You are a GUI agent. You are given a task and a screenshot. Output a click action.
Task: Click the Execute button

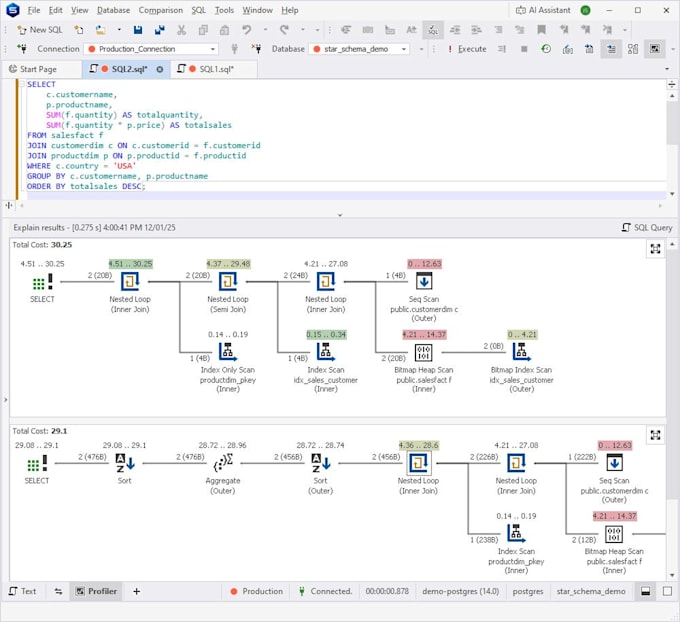467,49
